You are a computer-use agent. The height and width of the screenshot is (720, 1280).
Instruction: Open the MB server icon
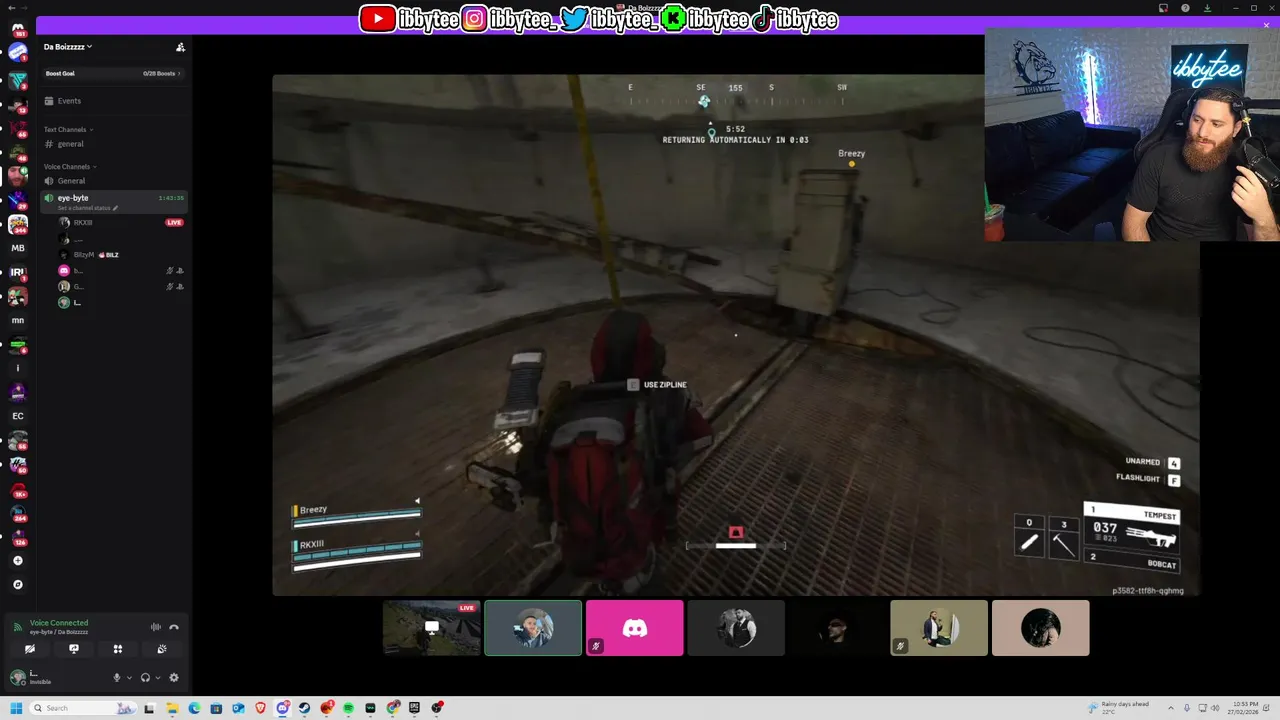(18, 248)
